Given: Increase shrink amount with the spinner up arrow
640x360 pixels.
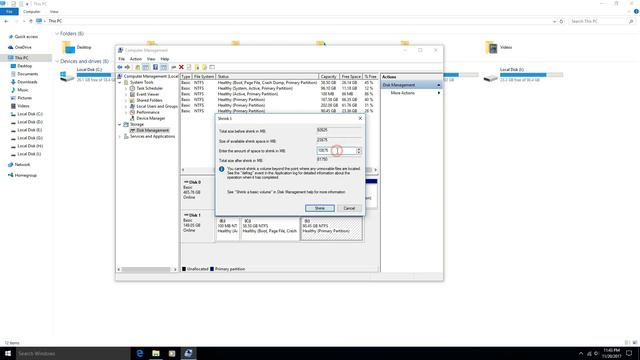Looking at the screenshot, I should tap(359, 149).
